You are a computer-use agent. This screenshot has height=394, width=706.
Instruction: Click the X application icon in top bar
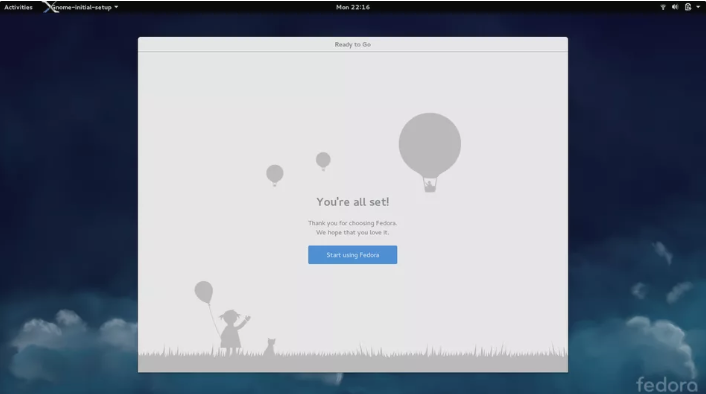click(x=50, y=7)
